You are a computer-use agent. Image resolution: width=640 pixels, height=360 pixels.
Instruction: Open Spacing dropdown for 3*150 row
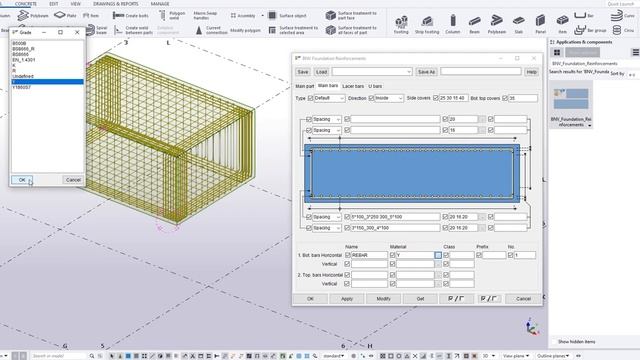click(327, 228)
